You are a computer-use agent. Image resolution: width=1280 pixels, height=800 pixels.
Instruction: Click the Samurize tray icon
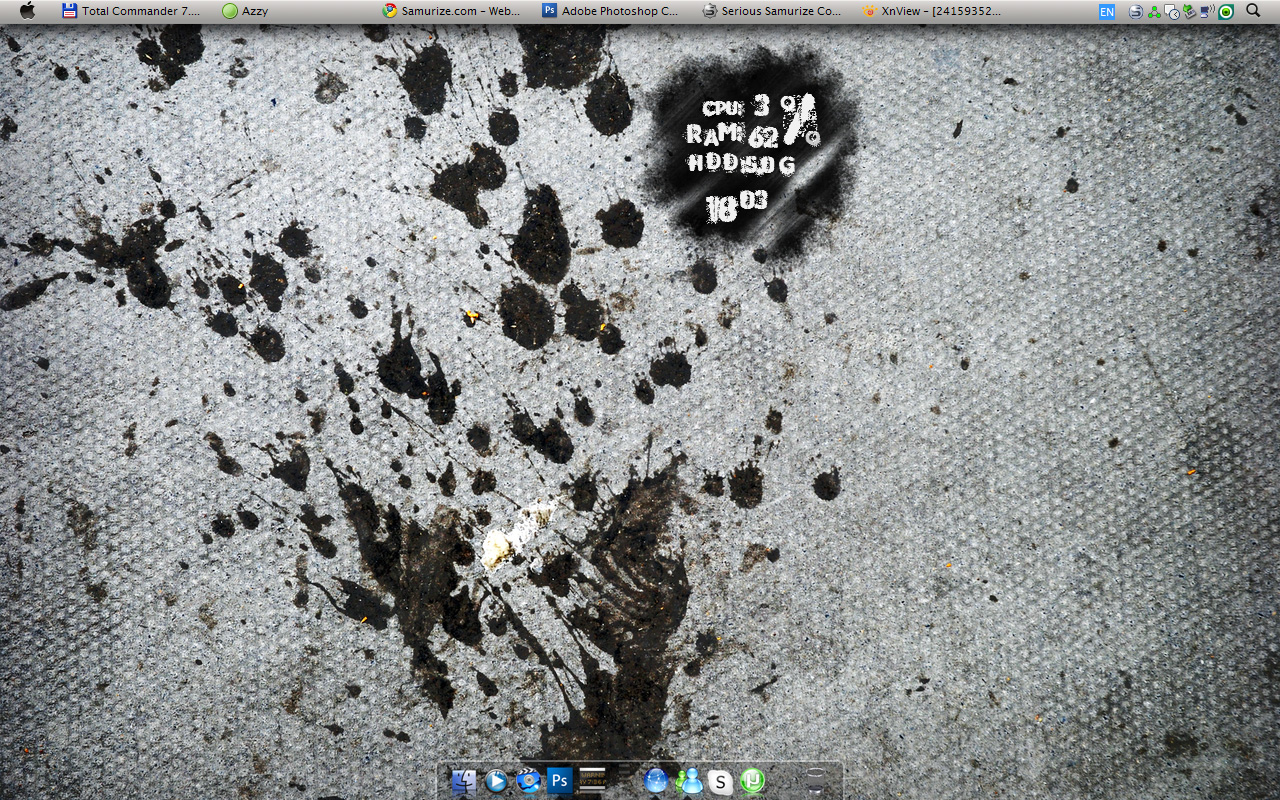pyautogui.click(x=1136, y=12)
